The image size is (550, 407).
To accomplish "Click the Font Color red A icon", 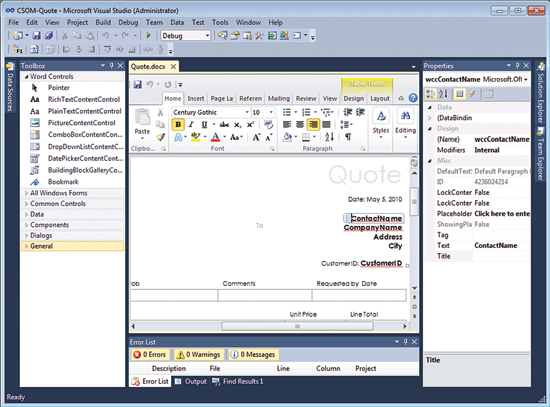I will pyautogui.click(x=215, y=137).
